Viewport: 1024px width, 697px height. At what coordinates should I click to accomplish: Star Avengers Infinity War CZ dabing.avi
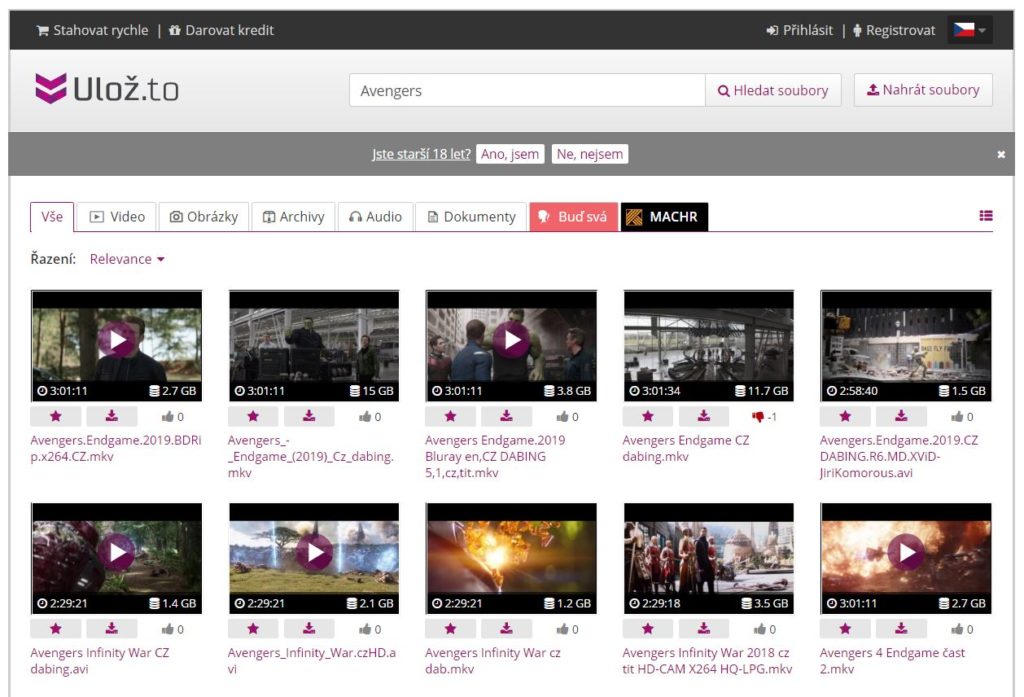(x=56, y=628)
